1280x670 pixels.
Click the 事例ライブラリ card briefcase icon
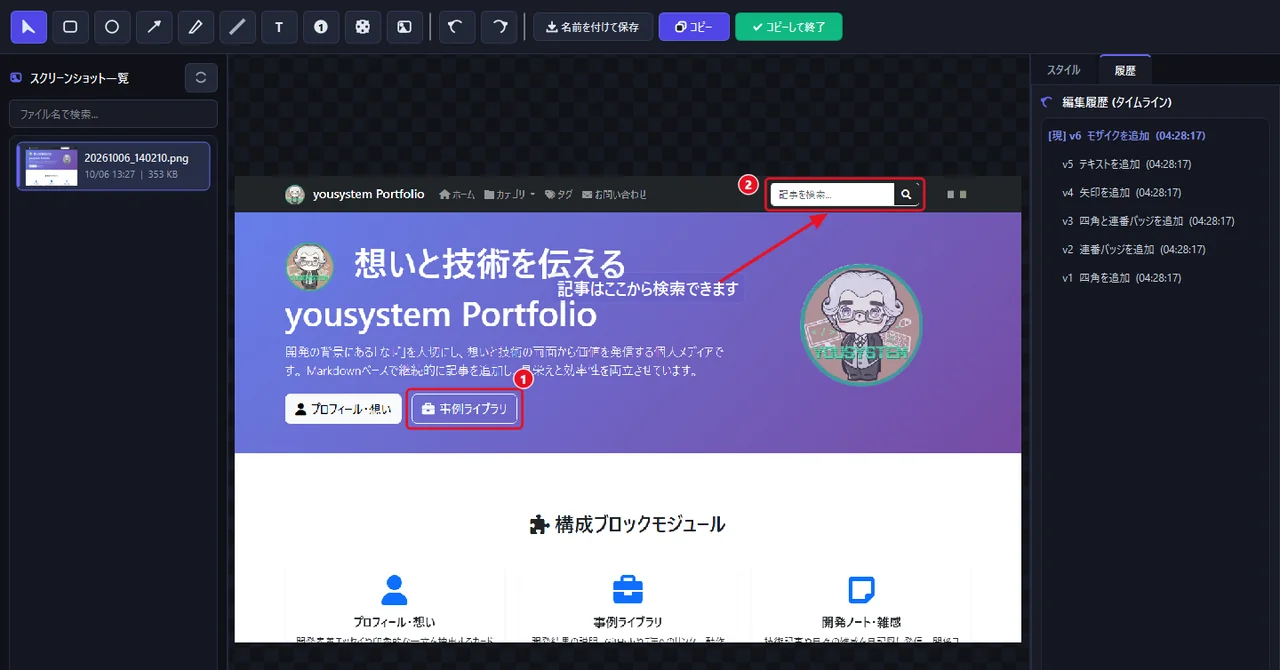(x=627, y=589)
